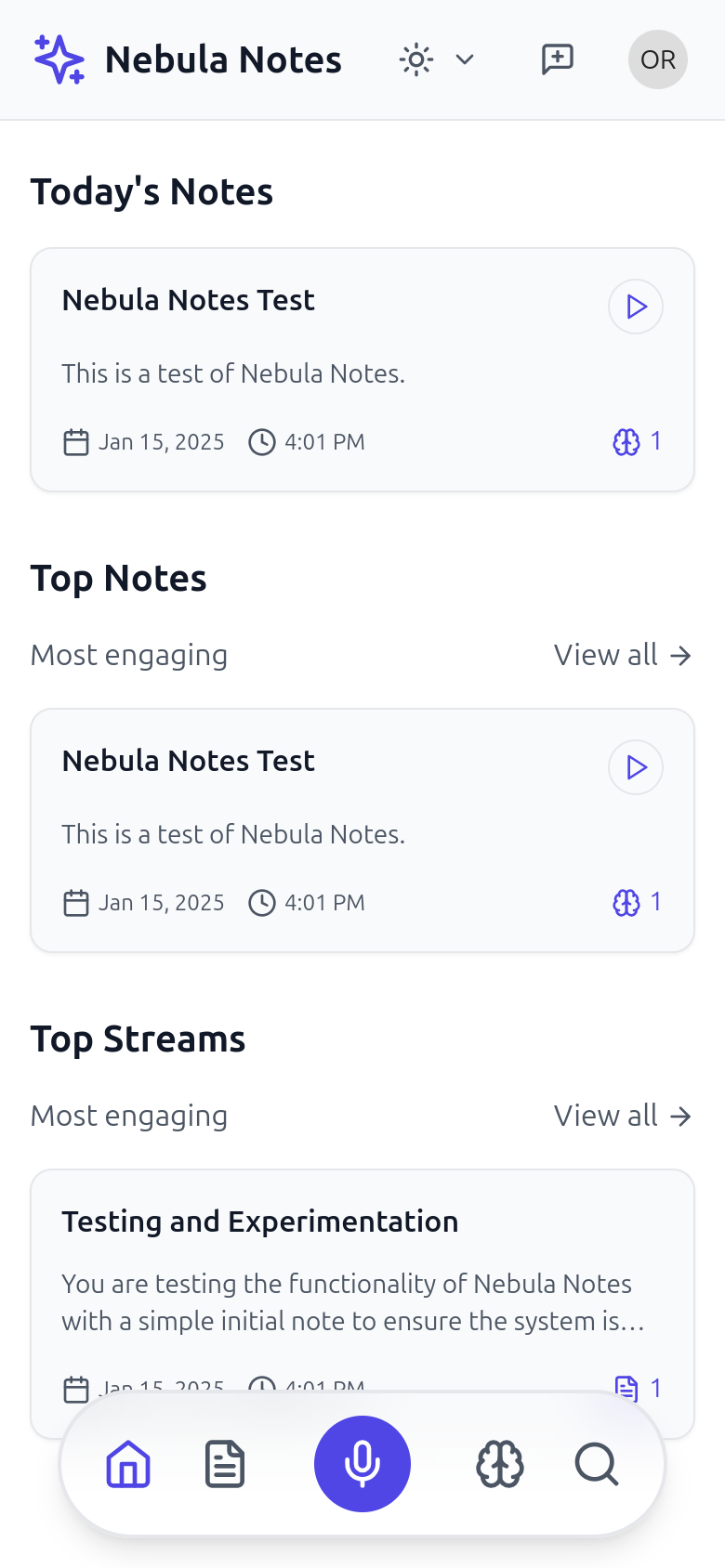Open Nebula Notes Test in Today's Notes
The height and width of the screenshot is (1568, 725).
(189, 300)
